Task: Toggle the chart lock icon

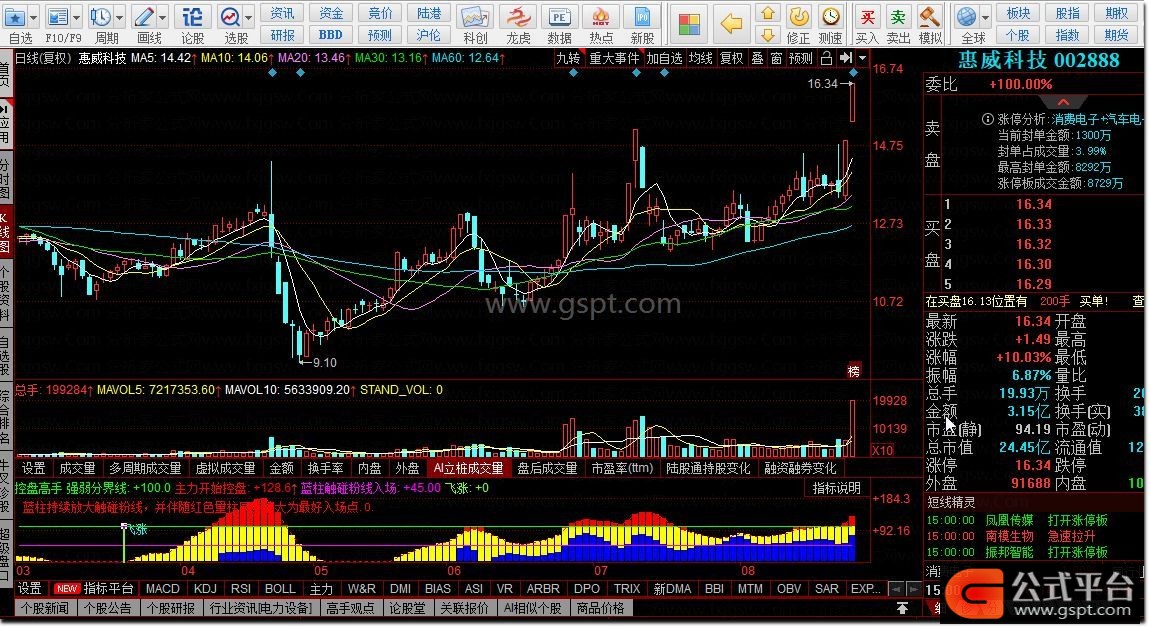Action: pyautogui.click(x=827, y=58)
